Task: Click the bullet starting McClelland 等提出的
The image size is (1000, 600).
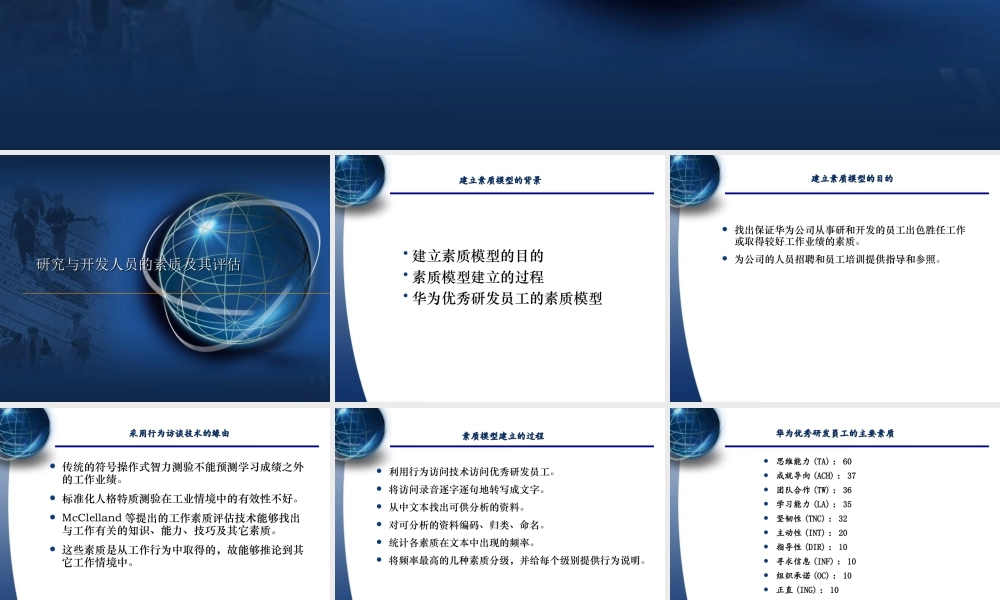Action: click(x=180, y=523)
